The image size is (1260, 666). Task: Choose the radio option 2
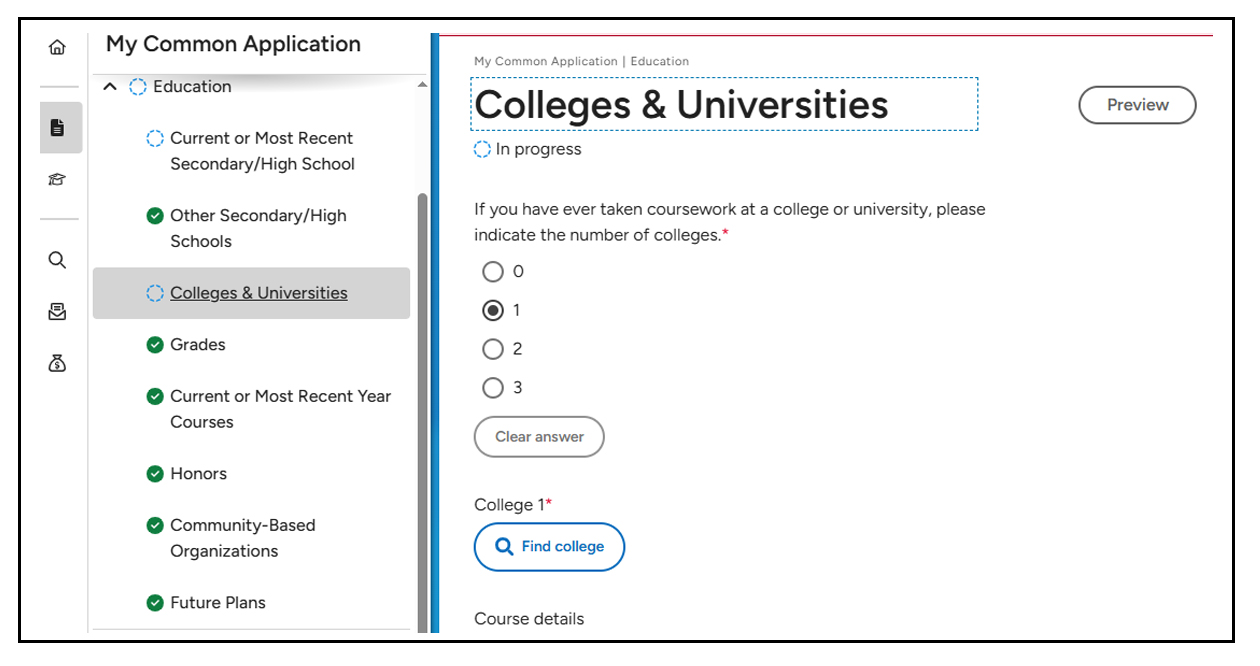pos(493,348)
